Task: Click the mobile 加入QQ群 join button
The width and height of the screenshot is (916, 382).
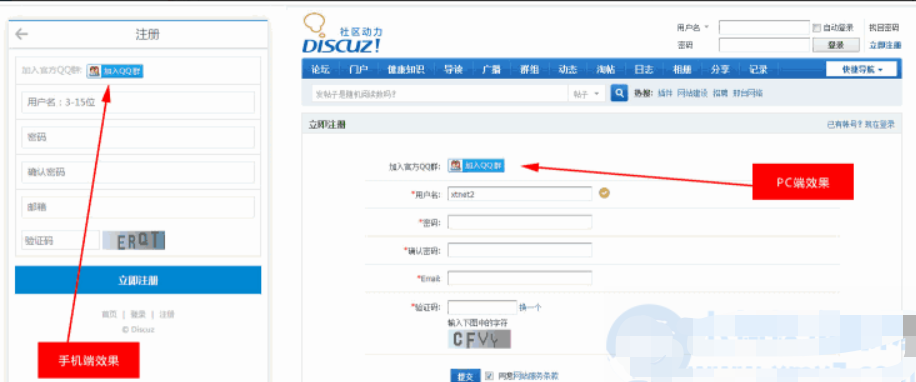Action: (115, 71)
